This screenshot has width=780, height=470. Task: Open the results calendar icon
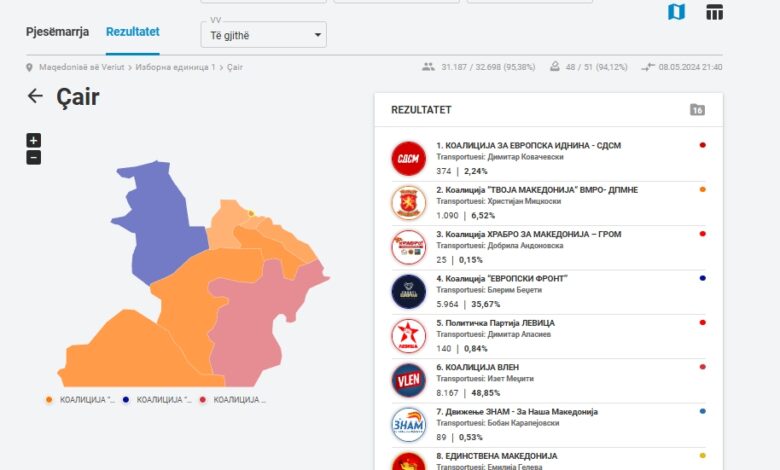pyautogui.click(x=697, y=110)
